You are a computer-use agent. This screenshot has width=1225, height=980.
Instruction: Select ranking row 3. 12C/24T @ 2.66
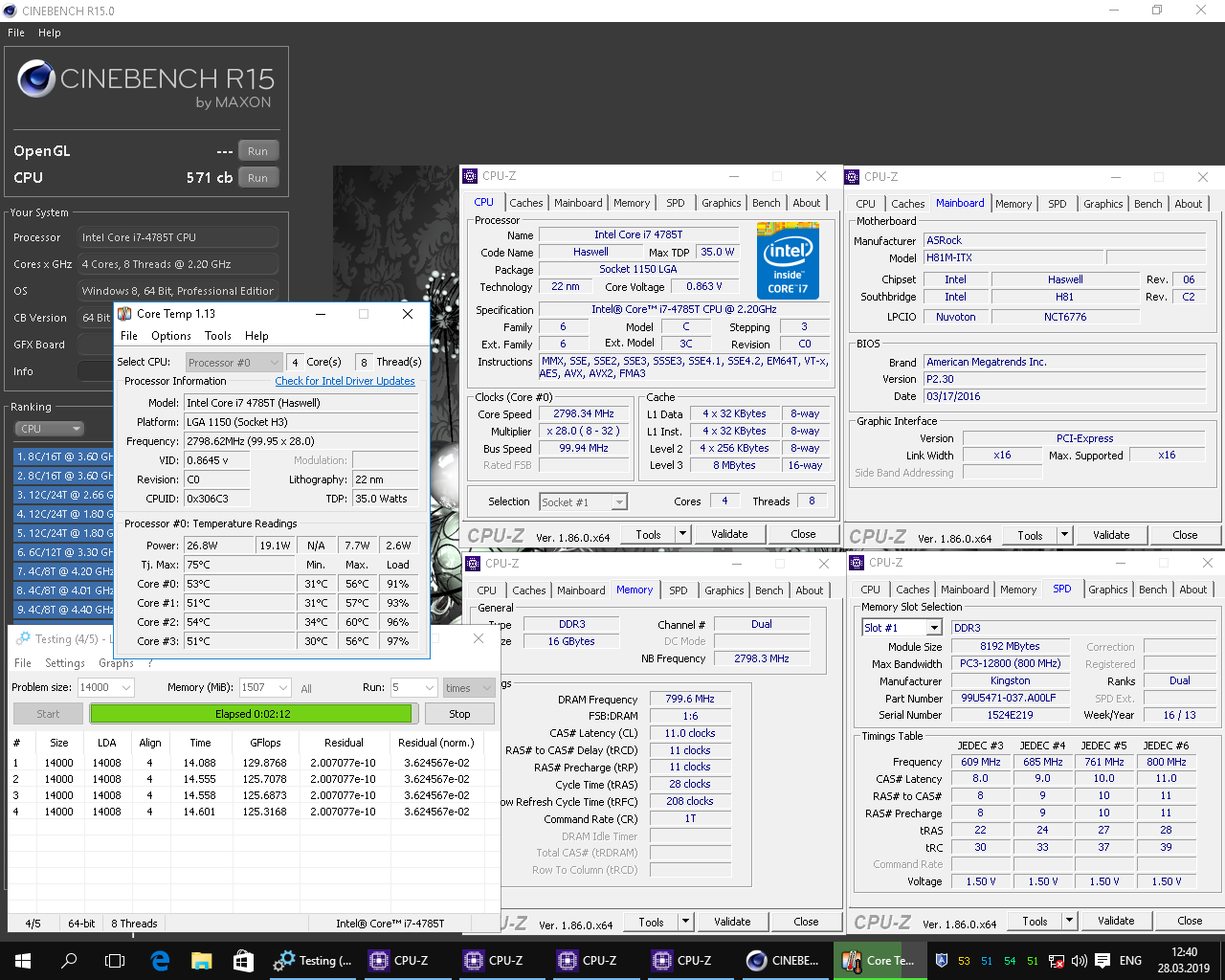coord(64,495)
